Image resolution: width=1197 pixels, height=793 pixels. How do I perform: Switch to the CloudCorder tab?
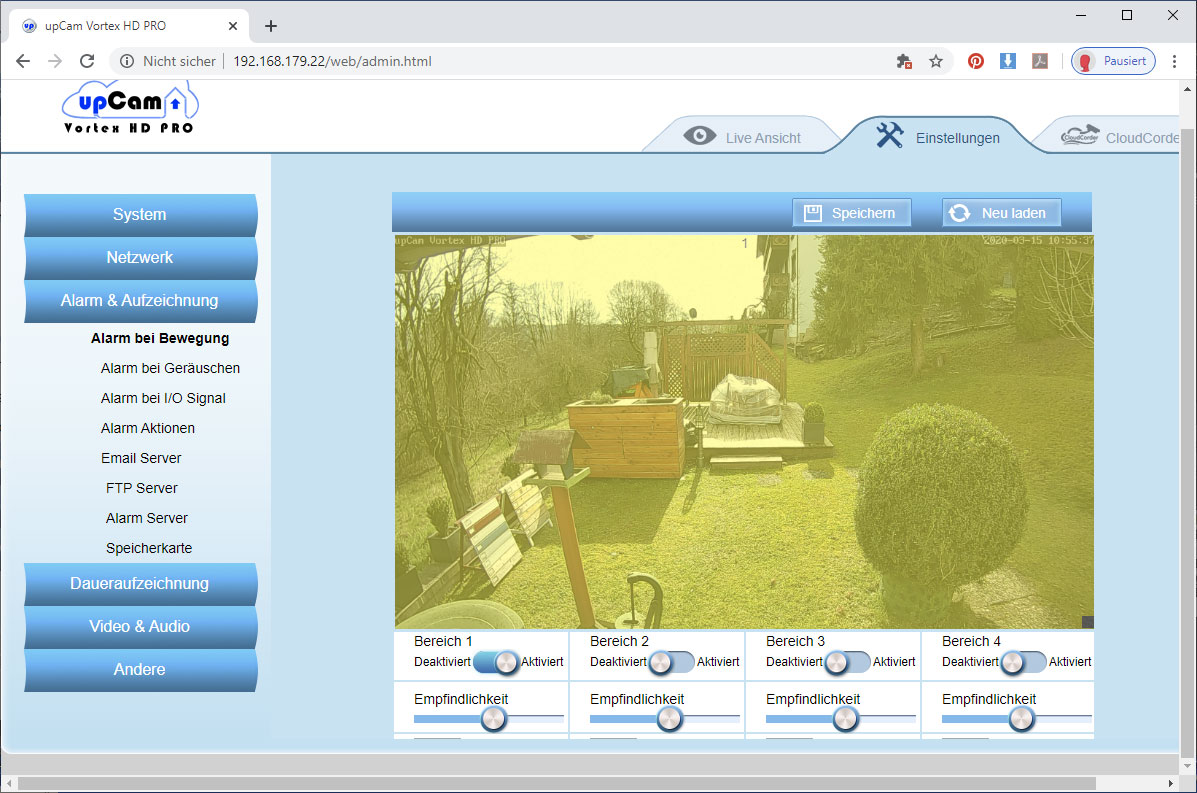(1119, 137)
